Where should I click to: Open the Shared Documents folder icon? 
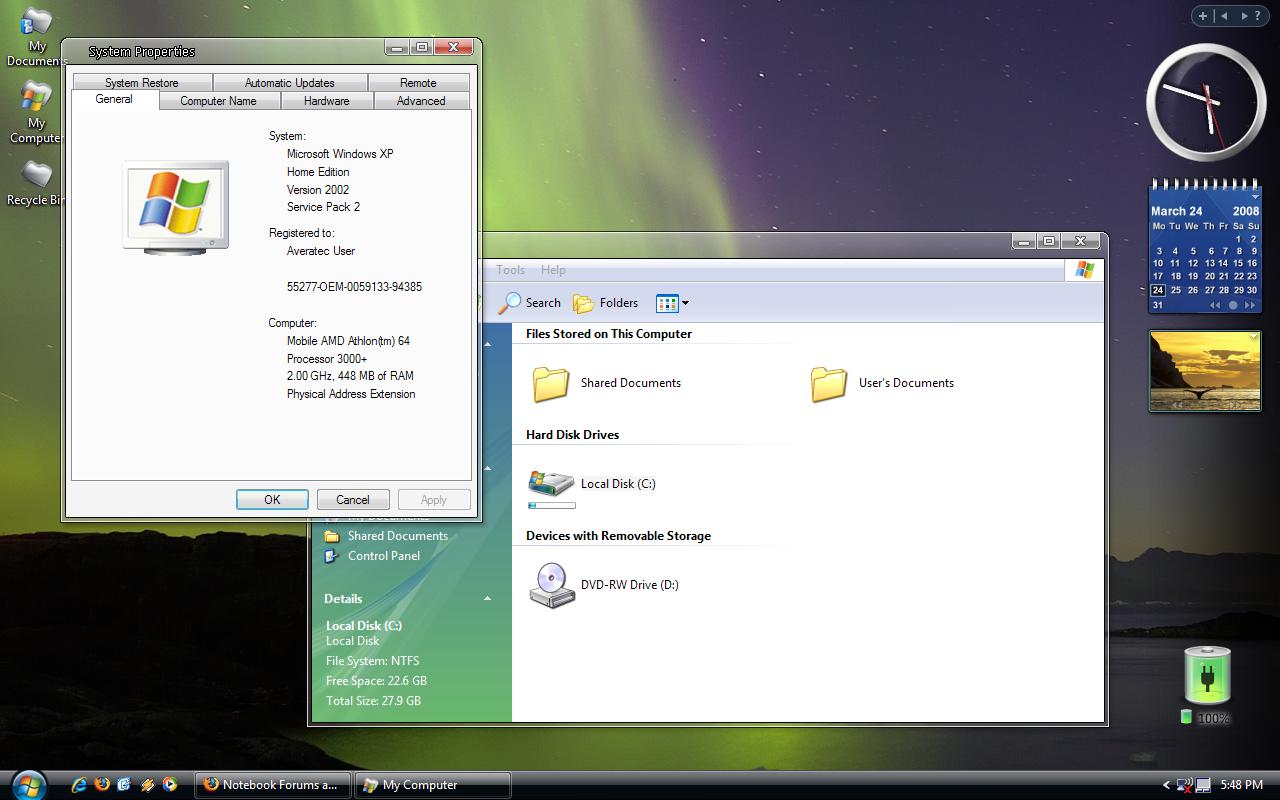pyautogui.click(x=550, y=384)
